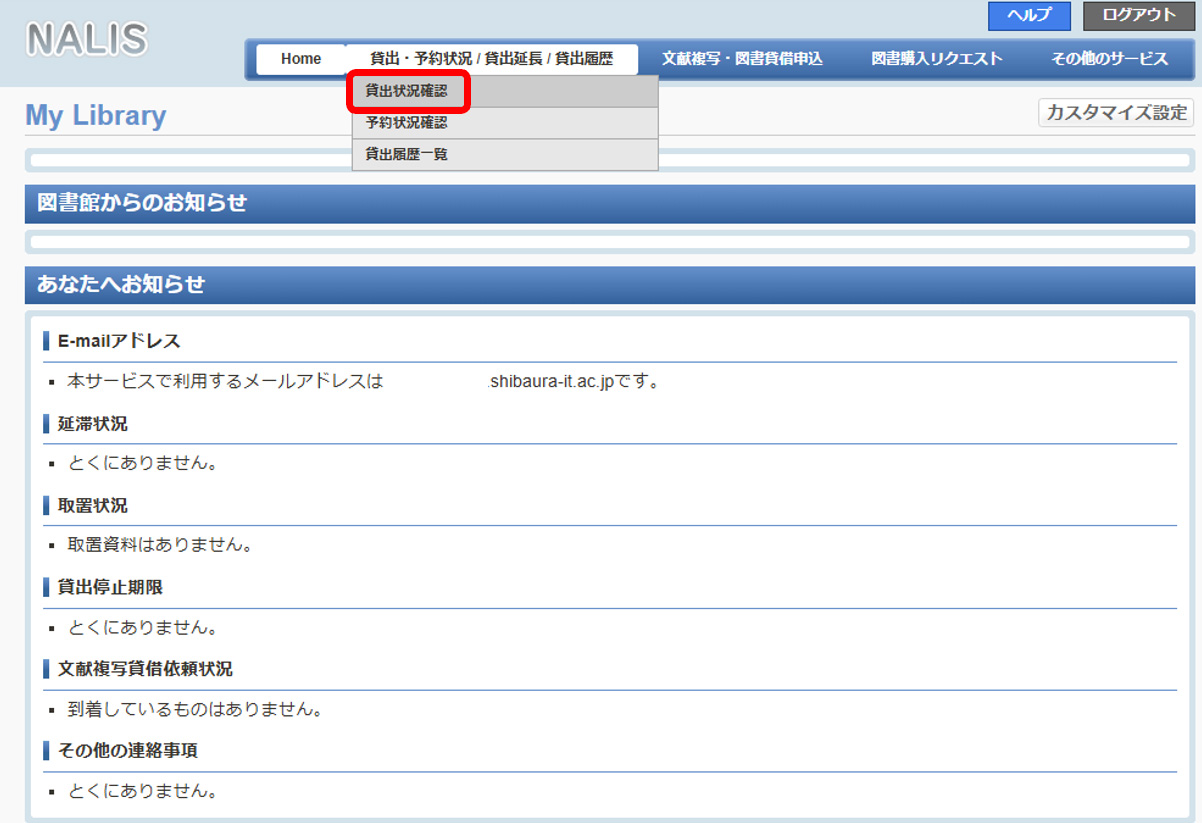Open 貸出履歴一覧 from the dropdown
1202x823 pixels.
(407, 155)
